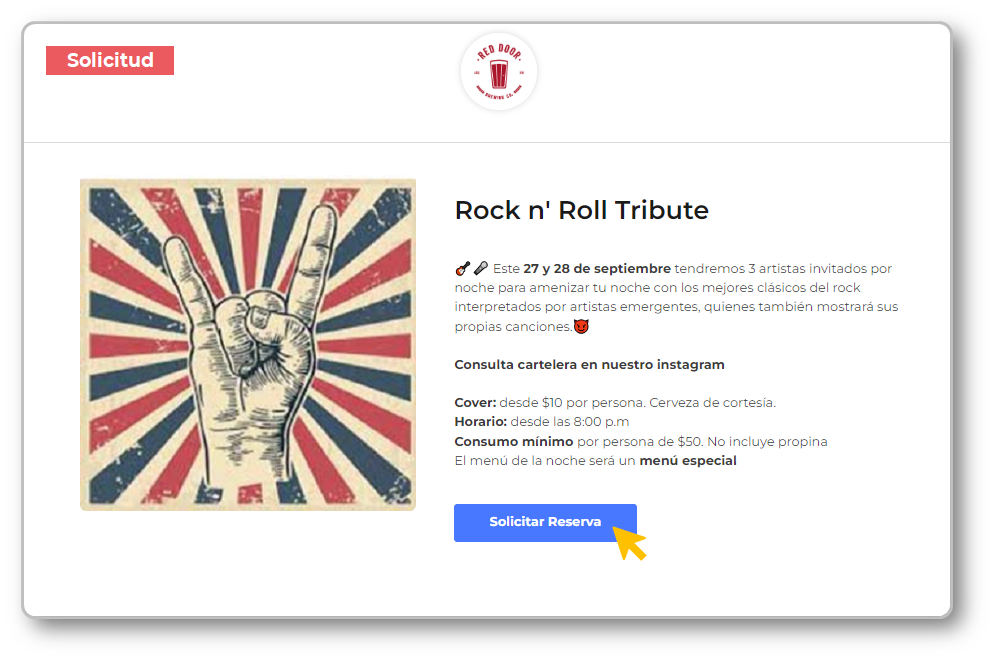Click the bold menú especial text
This screenshot has height=661, width=995.
pyautogui.click(x=688, y=461)
